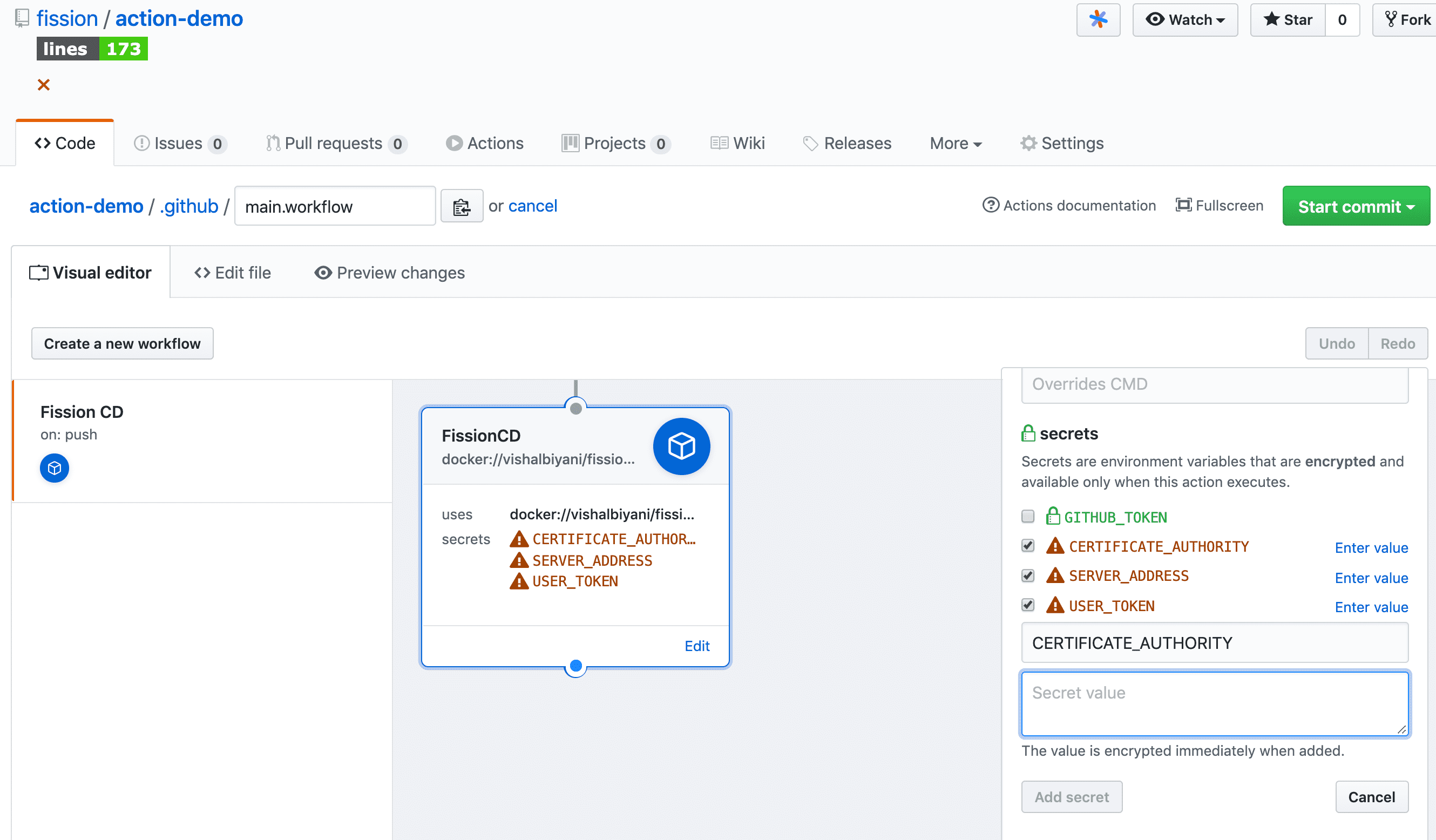Screen dimensions: 1436x840
Task: Click Create a new workflow
Action: (122, 343)
